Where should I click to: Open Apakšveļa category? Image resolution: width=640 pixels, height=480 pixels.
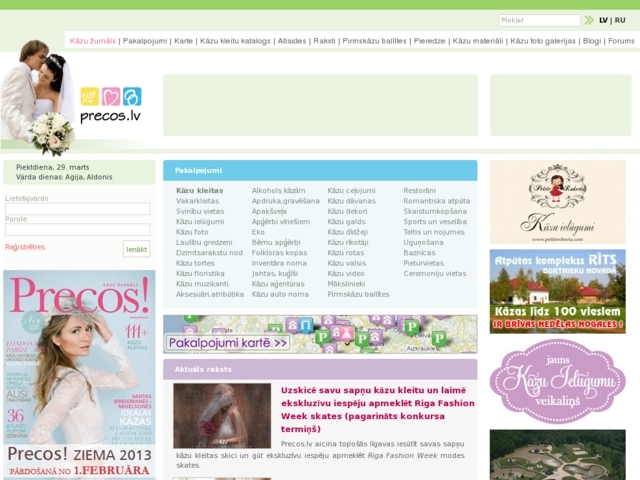pos(269,211)
